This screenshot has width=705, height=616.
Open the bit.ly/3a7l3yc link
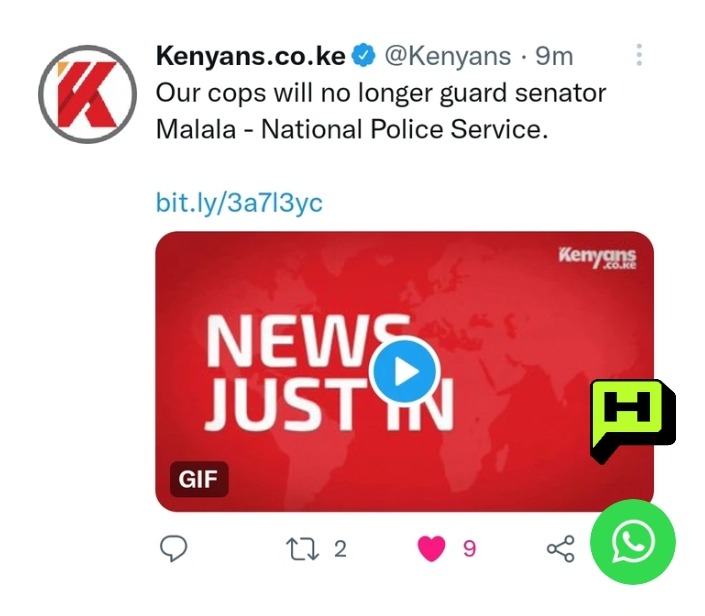(x=239, y=202)
